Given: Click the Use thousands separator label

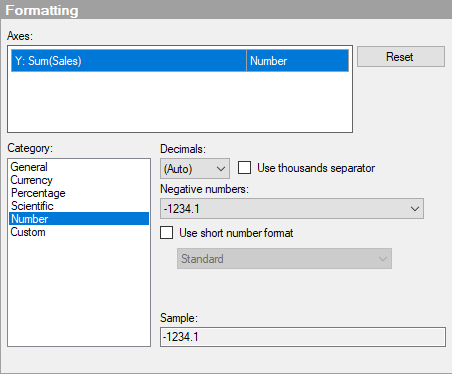Looking at the screenshot, I should click(x=316, y=168).
